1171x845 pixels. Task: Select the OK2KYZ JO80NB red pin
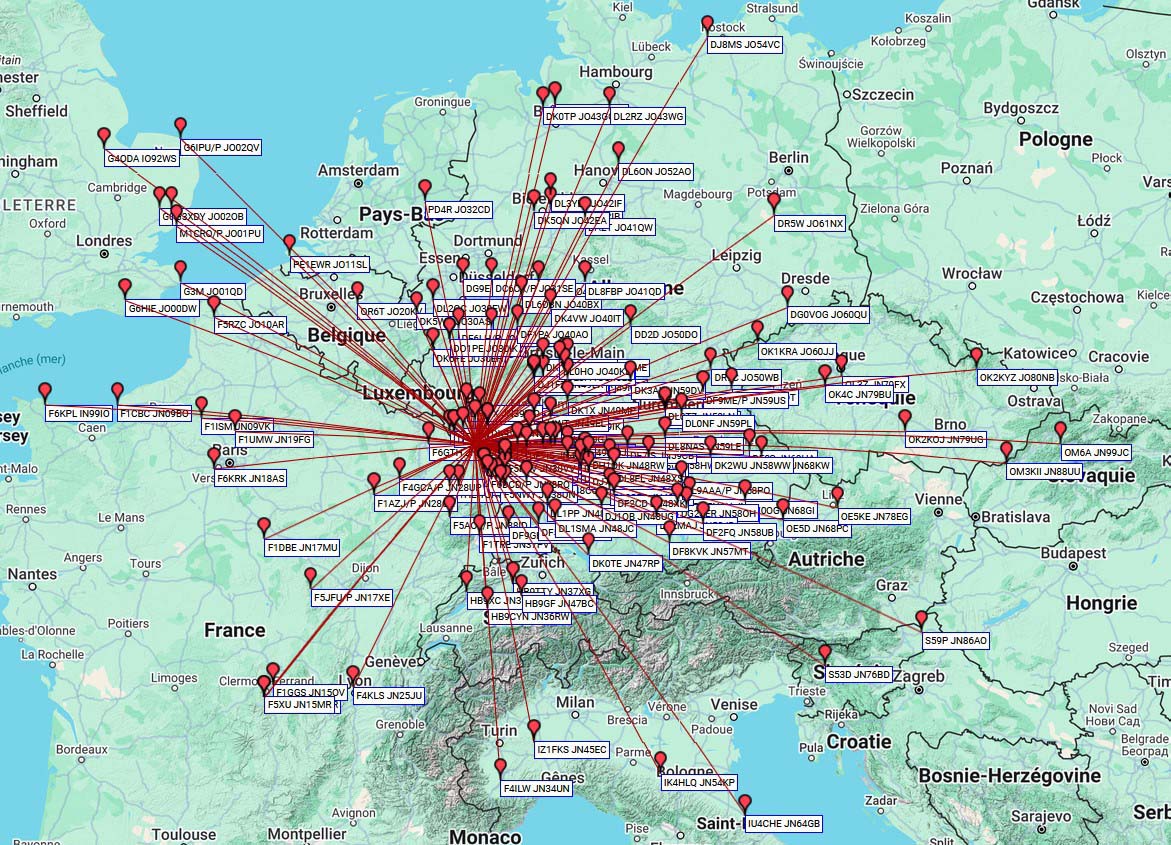pos(977,355)
